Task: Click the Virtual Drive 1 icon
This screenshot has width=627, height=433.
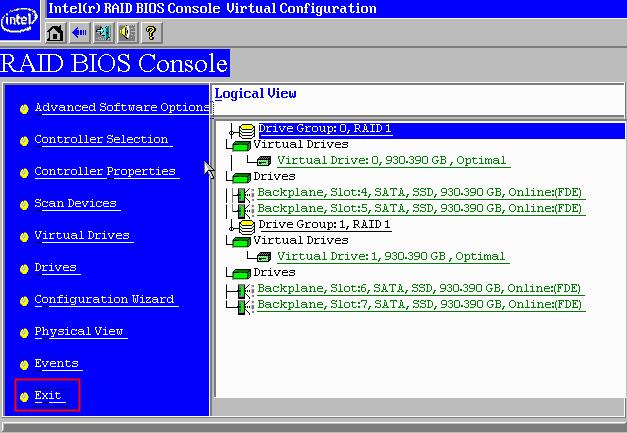Action: click(x=264, y=257)
